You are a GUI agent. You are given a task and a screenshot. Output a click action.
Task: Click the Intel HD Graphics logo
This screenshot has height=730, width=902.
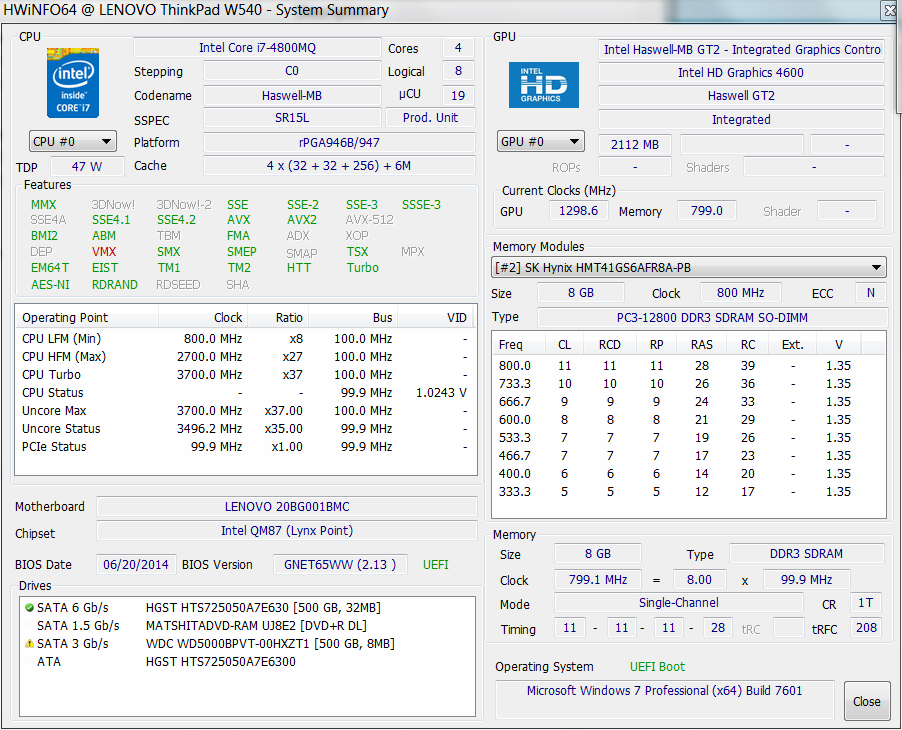coord(543,86)
